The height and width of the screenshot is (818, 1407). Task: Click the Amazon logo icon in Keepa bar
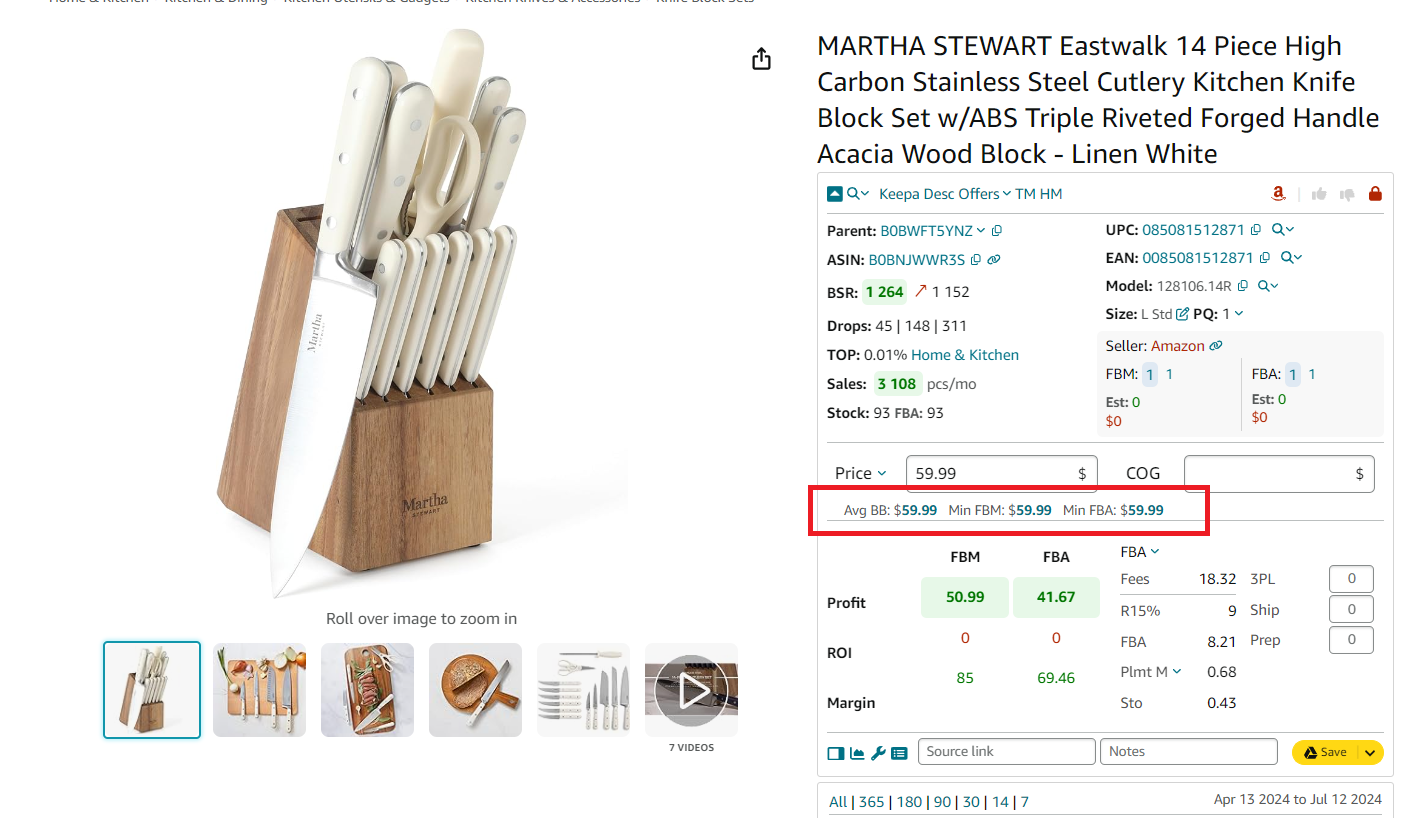(x=1277, y=193)
